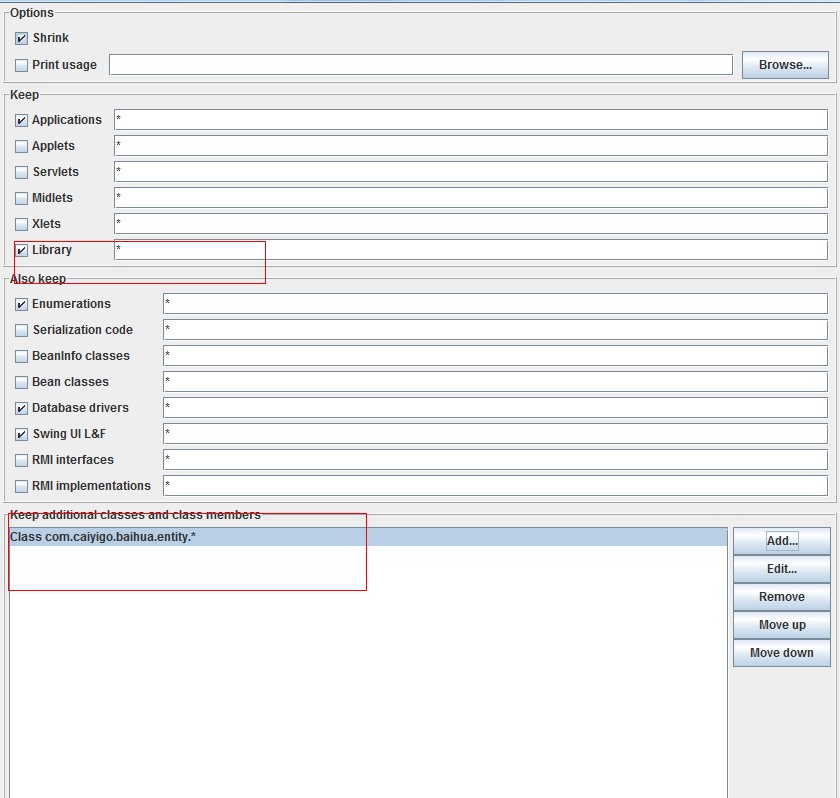Check the Xlets option
The height and width of the screenshot is (798, 840).
coord(21,224)
